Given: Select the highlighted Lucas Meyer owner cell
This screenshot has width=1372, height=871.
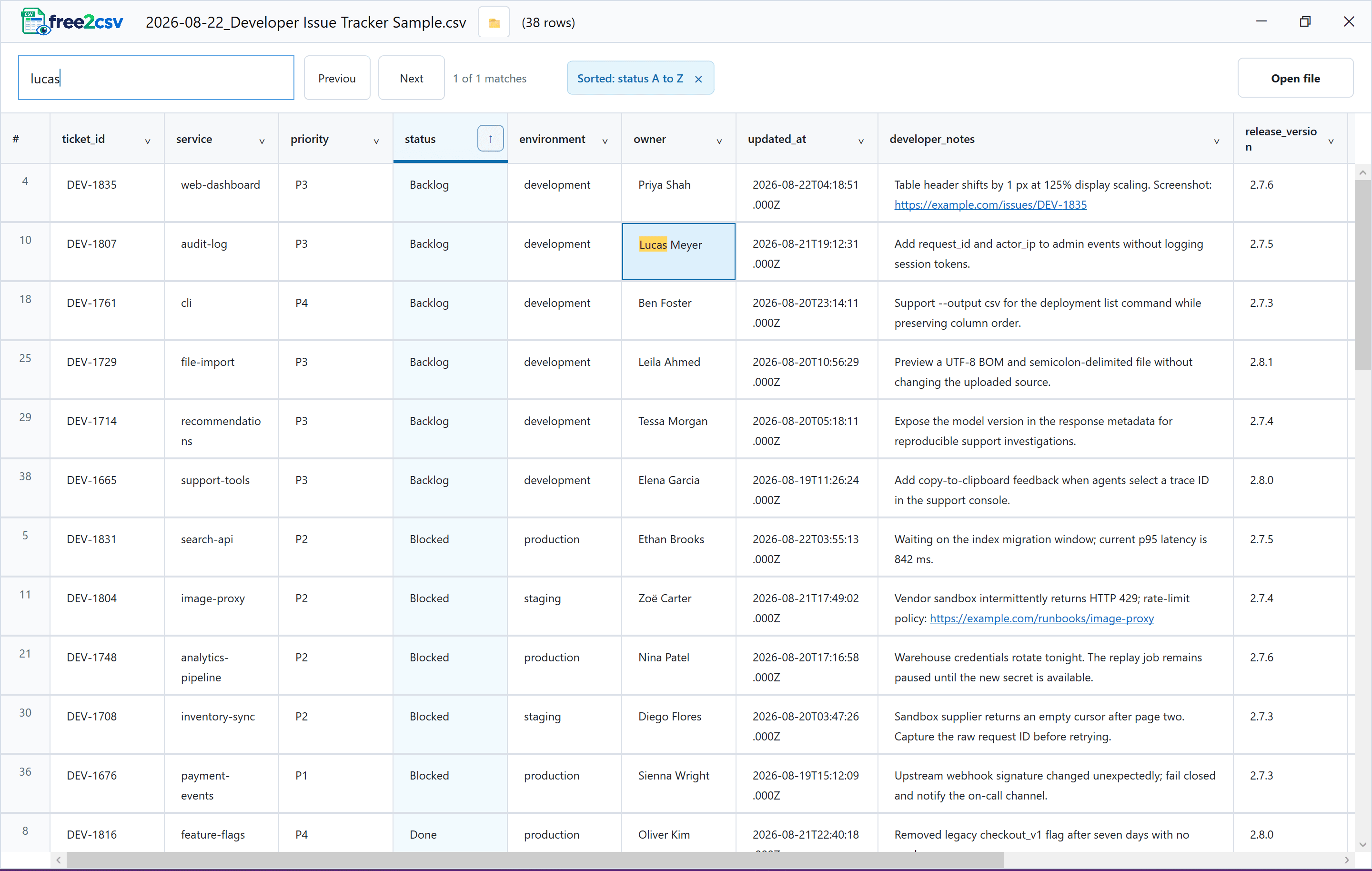Looking at the screenshot, I should click(678, 252).
